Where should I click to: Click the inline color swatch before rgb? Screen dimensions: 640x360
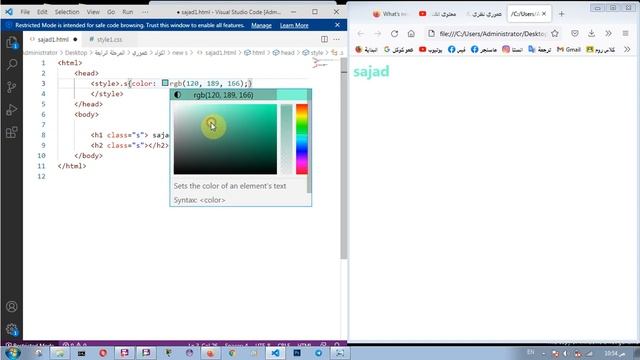coord(165,83)
